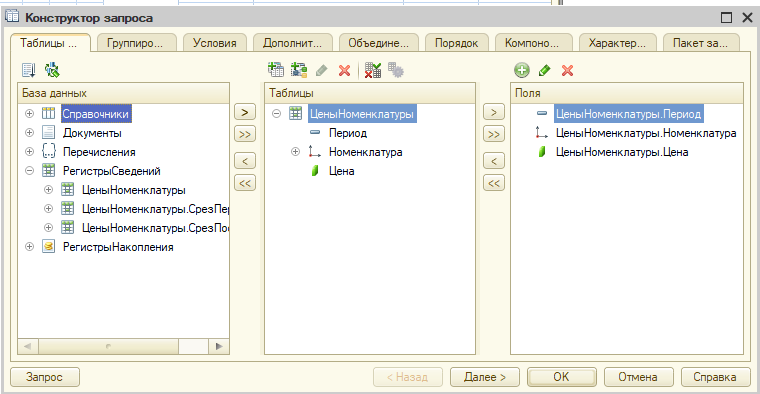The height and width of the screenshot is (394, 760).
Task: Click the Конструктор запроса title bar icon
Action: click(12, 17)
